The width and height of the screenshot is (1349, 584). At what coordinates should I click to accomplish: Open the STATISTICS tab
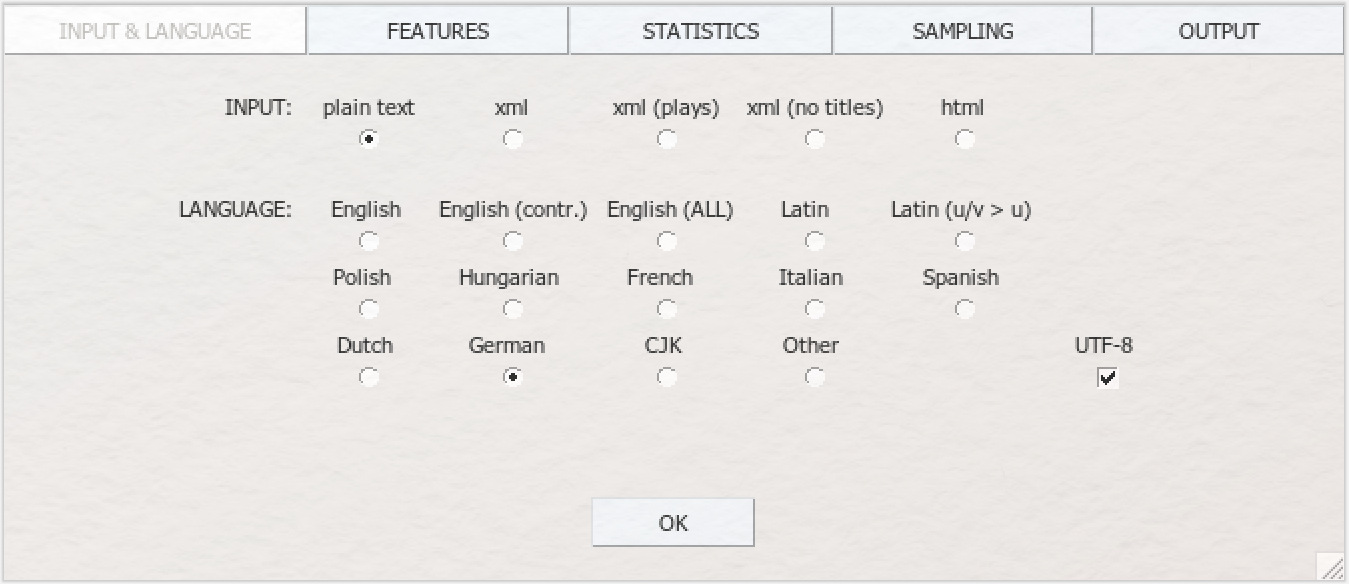(700, 31)
